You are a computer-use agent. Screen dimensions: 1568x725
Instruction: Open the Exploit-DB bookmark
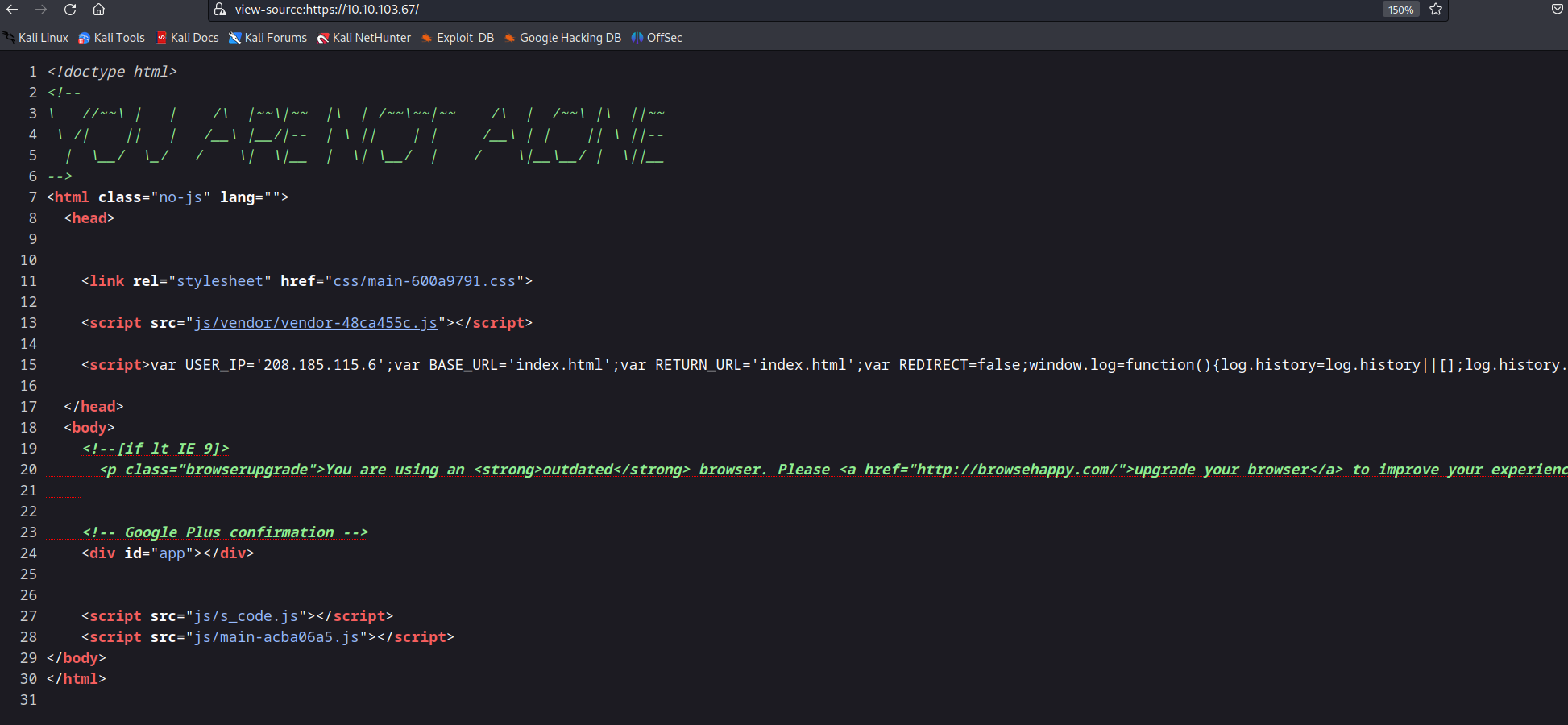458,38
